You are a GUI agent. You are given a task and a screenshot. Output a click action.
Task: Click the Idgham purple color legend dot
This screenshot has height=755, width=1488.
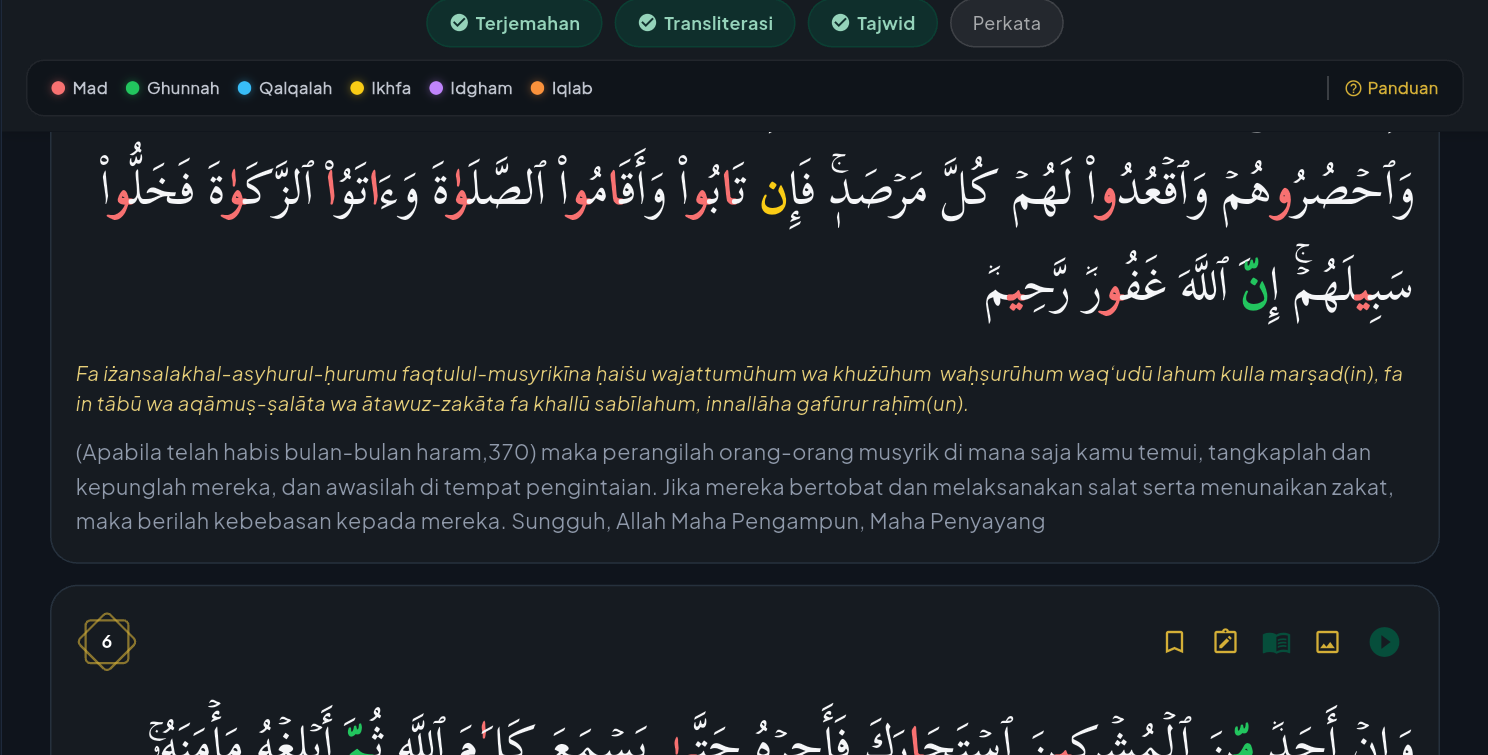pos(436,88)
